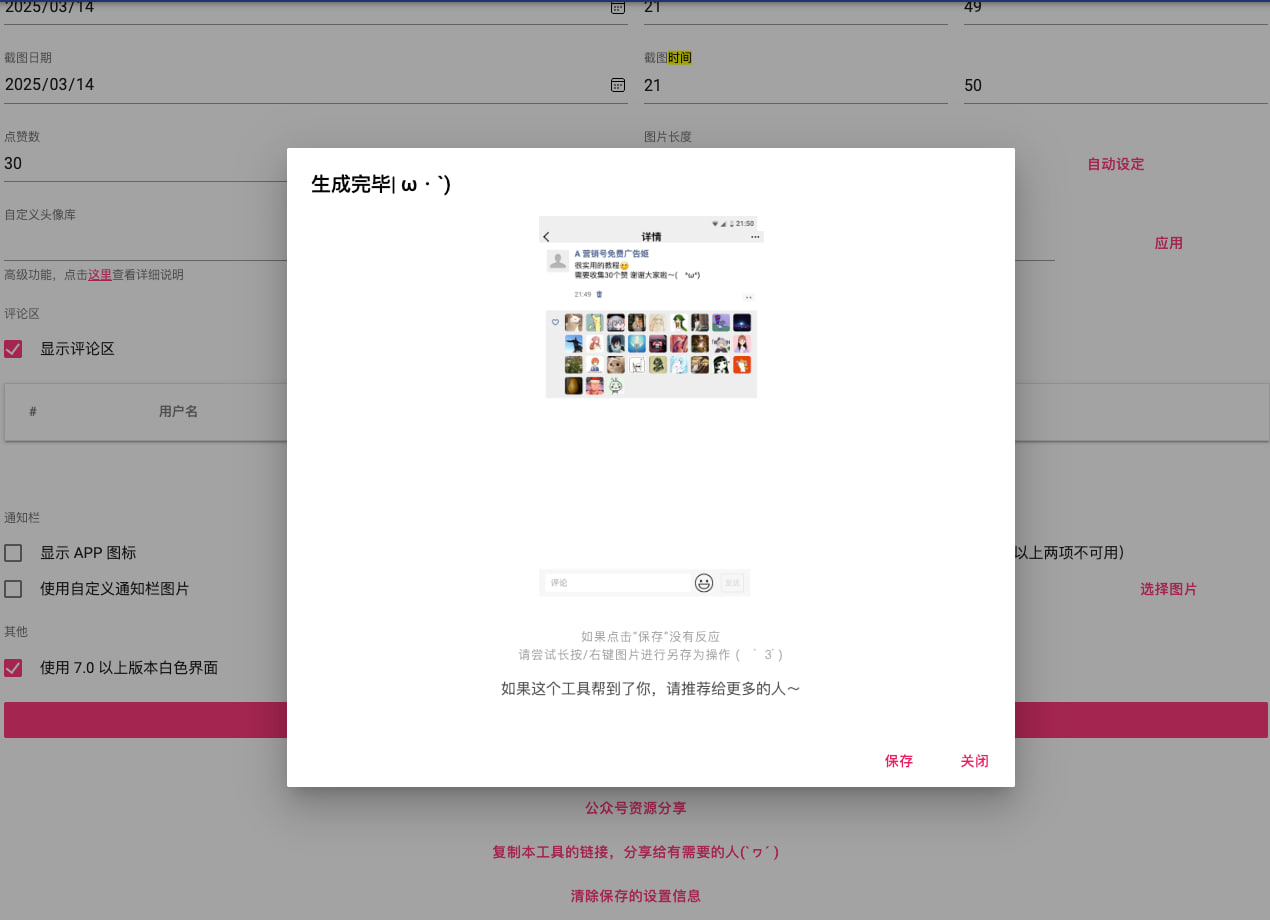This screenshot has height=920, width=1270.
Task: Click the 选择图片 button
Action: click(x=1169, y=589)
